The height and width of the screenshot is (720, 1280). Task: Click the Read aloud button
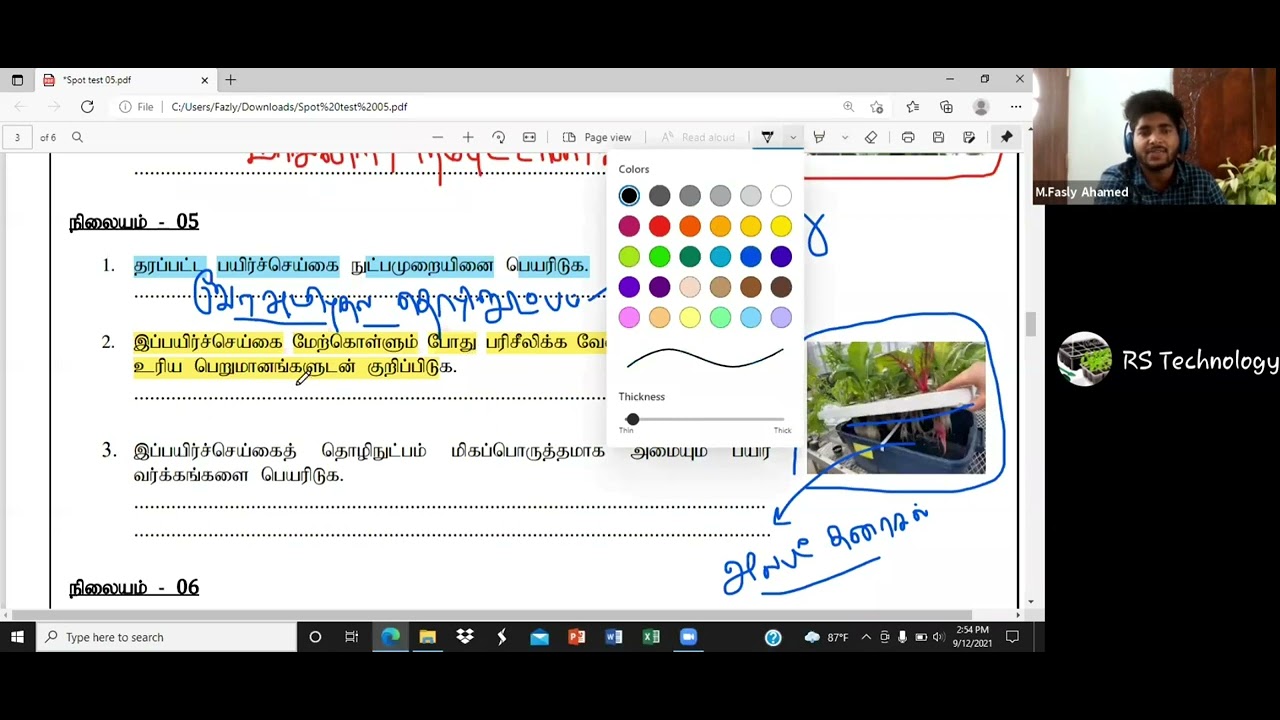tap(698, 137)
